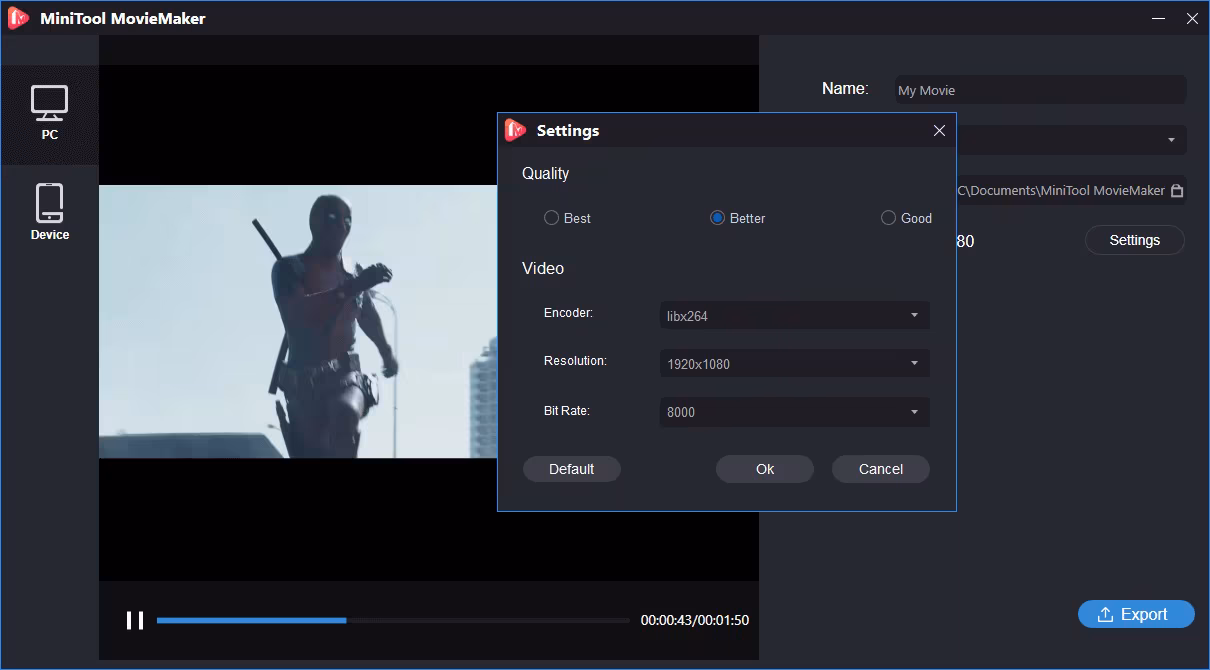Screen dimensions: 1210x670
Task: Choose the Best quality option
Action: pyautogui.click(x=567, y=218)
